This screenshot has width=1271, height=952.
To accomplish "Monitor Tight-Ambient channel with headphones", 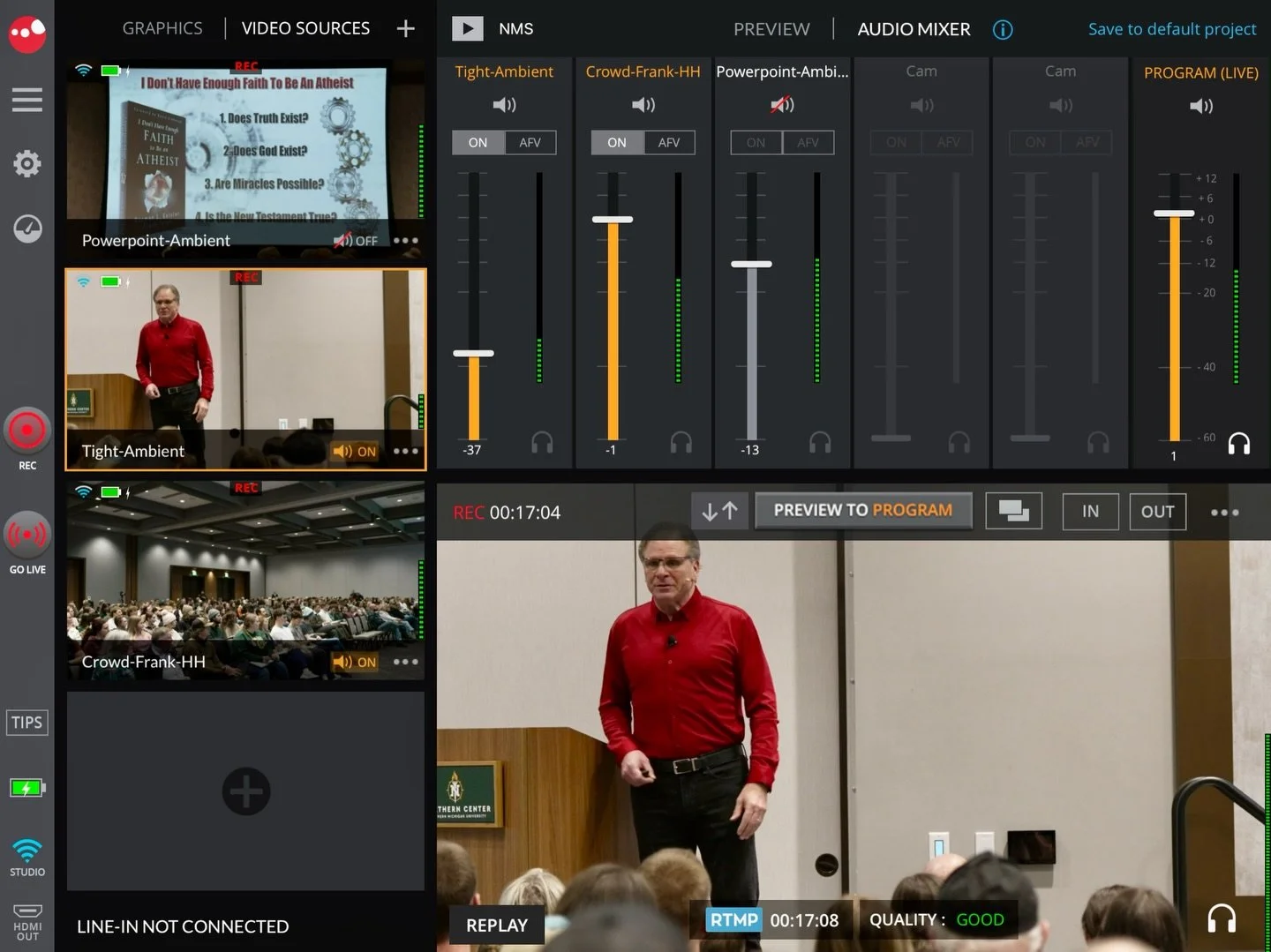I will [542, 442].
